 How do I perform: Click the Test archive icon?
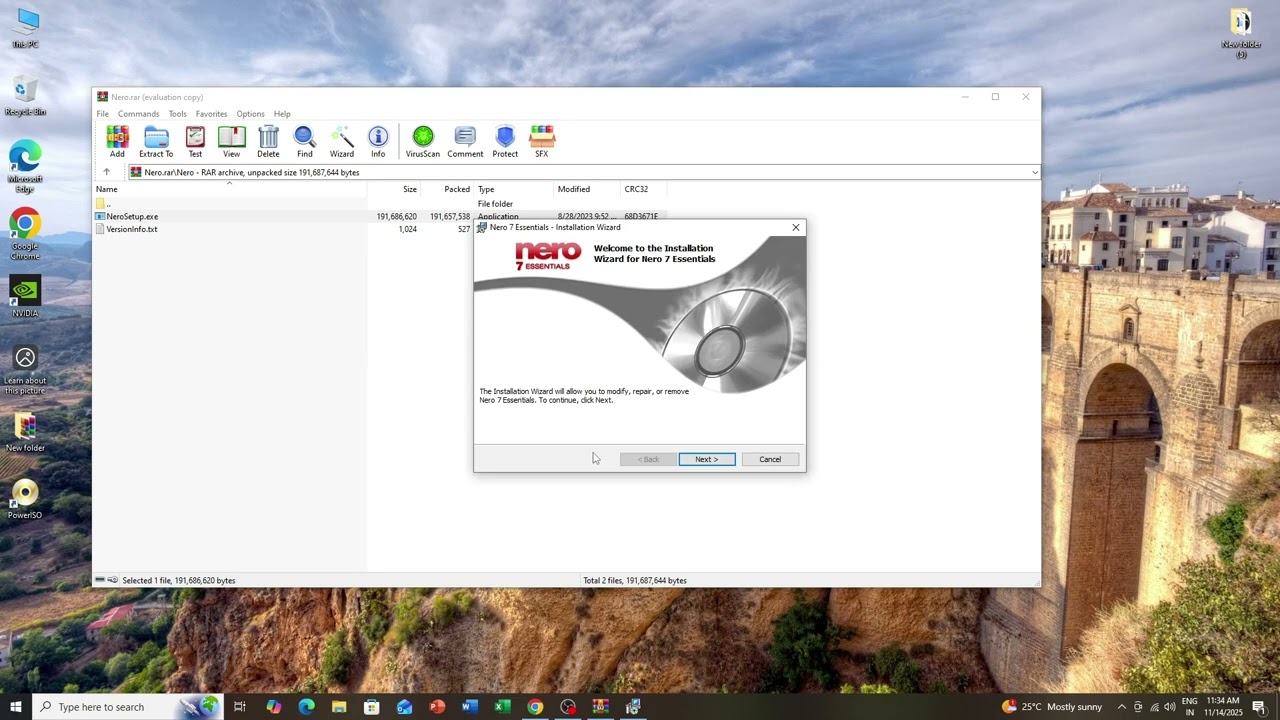click(x=195, y=142)
